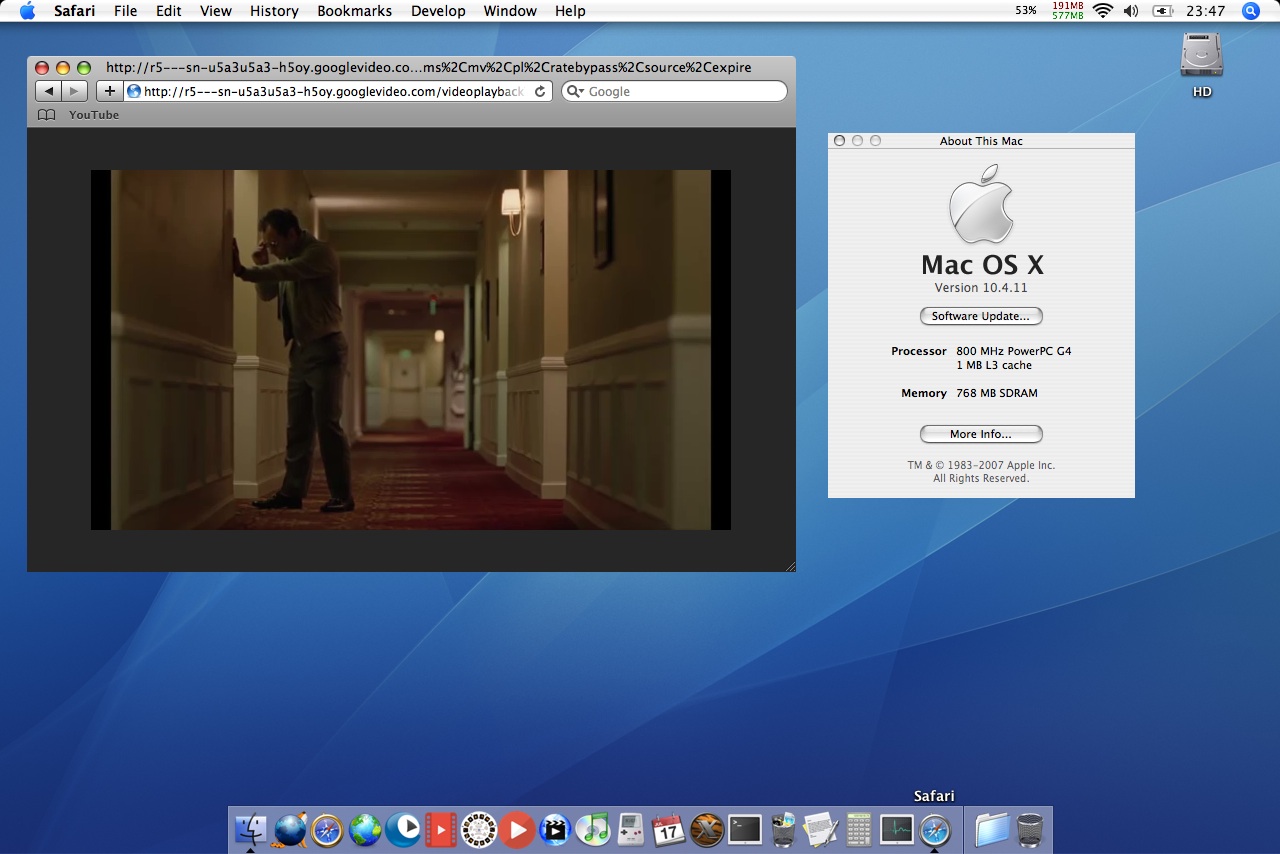Launch Calculator from the Dock
This screenshot has width=1280, height=854.
858,829
